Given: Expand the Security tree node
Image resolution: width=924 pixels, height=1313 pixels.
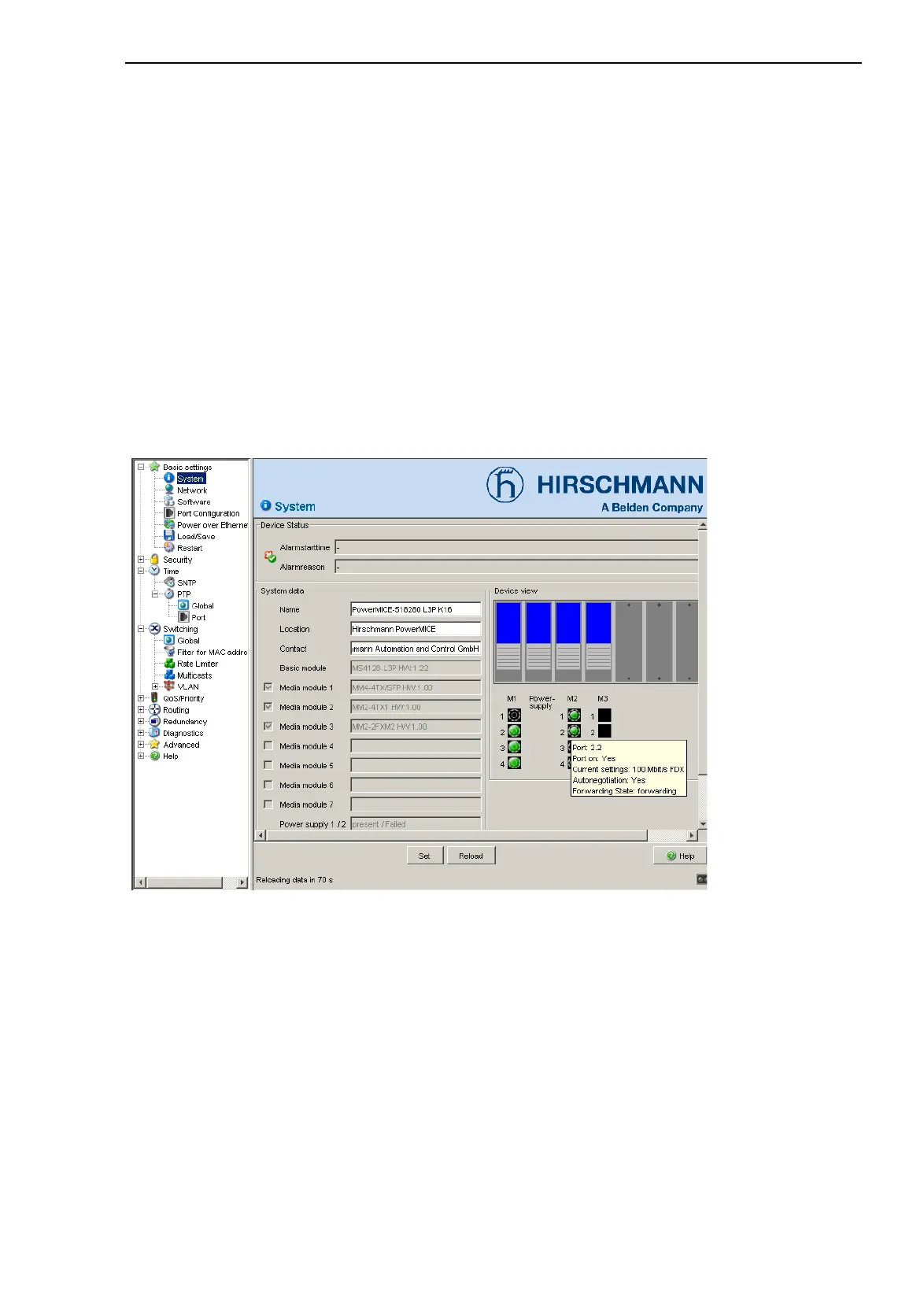Looking at the screenshot, I should [141, 560].
